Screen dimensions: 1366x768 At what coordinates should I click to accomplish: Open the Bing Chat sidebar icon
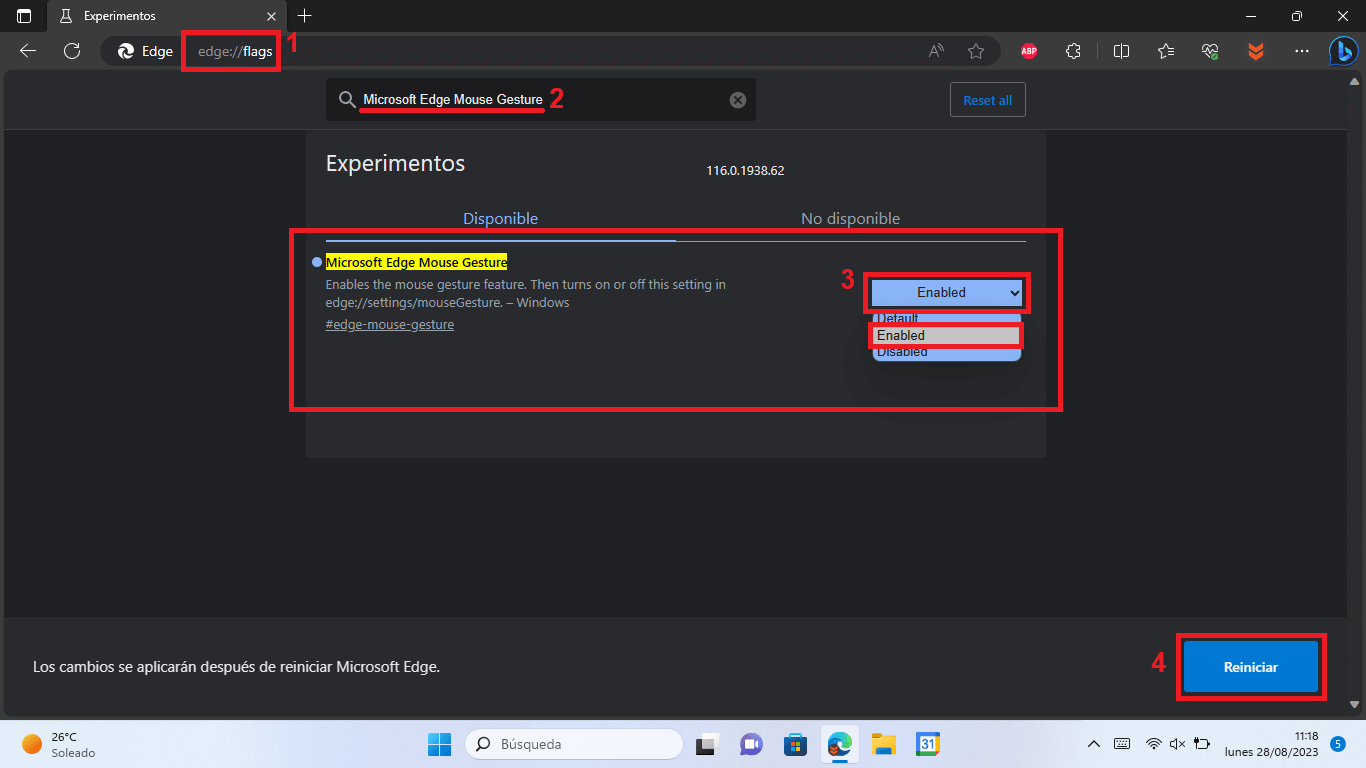tap(1343, 51)
